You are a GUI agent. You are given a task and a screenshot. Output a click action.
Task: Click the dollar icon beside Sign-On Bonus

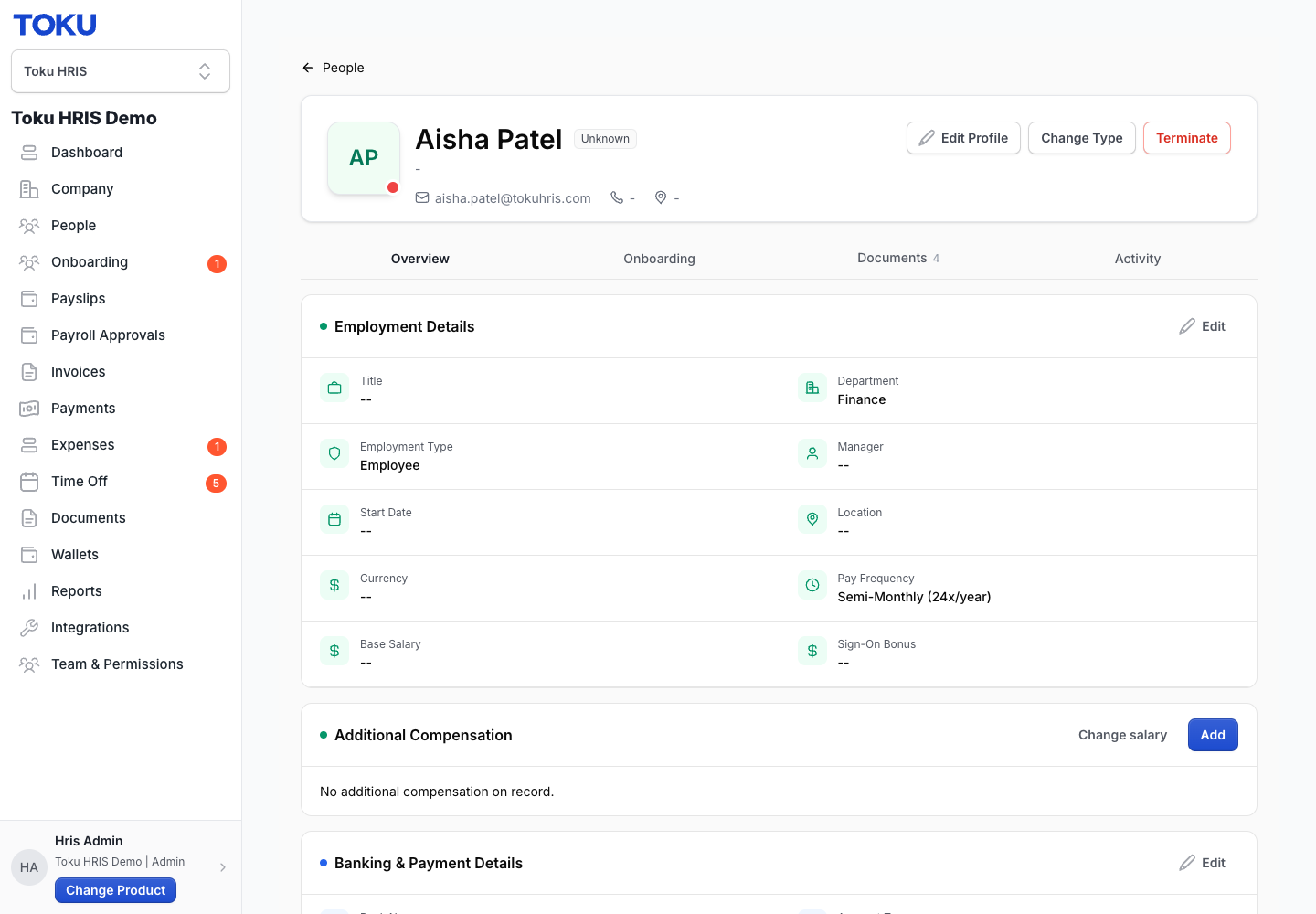(x=812, y=651)
